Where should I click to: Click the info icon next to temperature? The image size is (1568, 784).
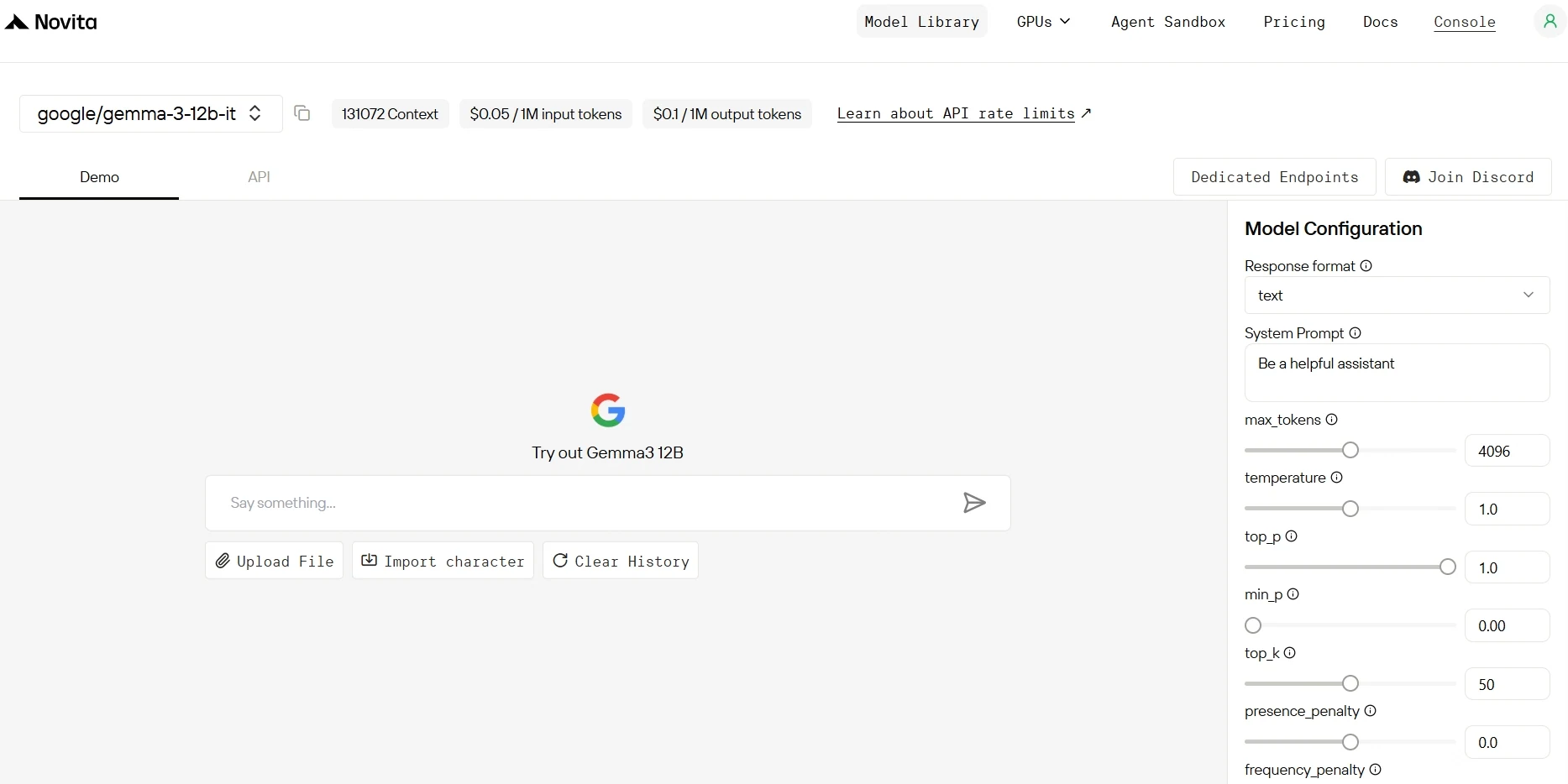coord(1337,478)
